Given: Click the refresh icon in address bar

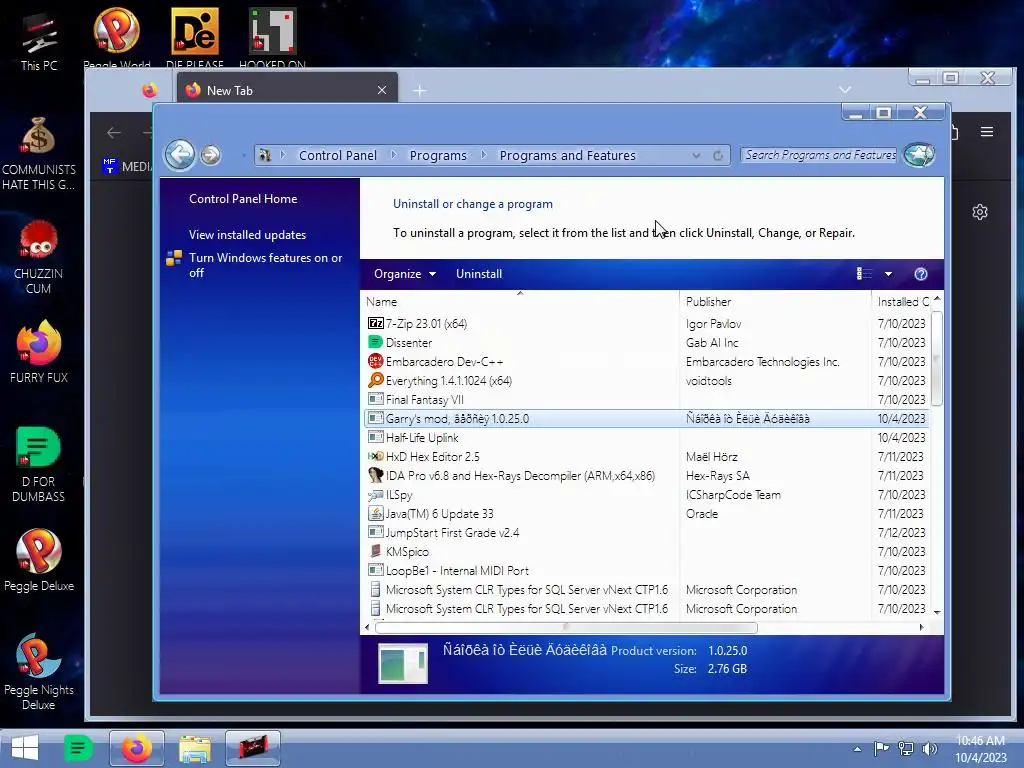Looking at the screenshot, I should (x=718, y=155).
